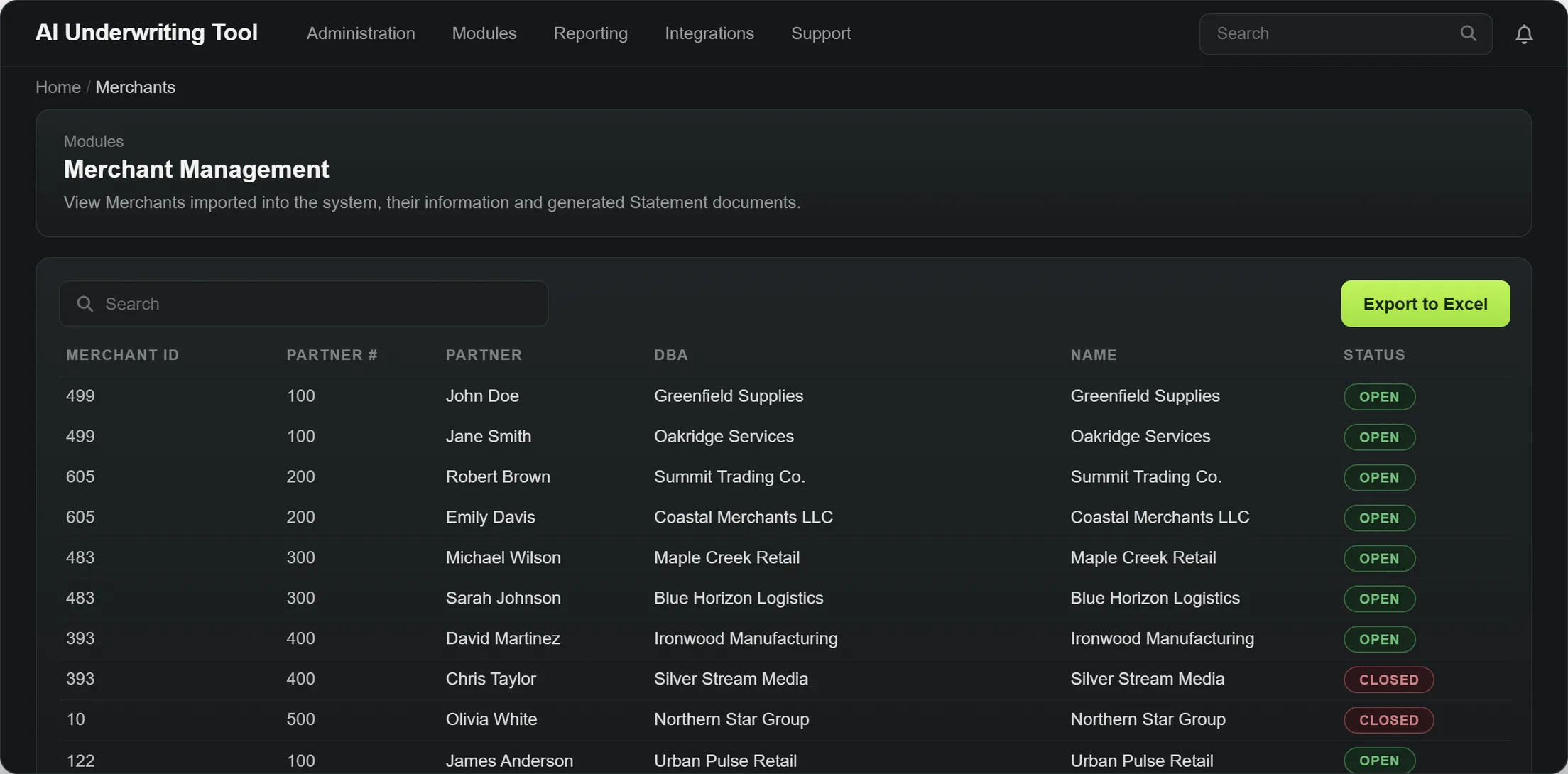Viewport: 1568px width, 774px height.
Task: Click Coastal Merchants LLC in DBA column
Action: [x=744, y=518]
